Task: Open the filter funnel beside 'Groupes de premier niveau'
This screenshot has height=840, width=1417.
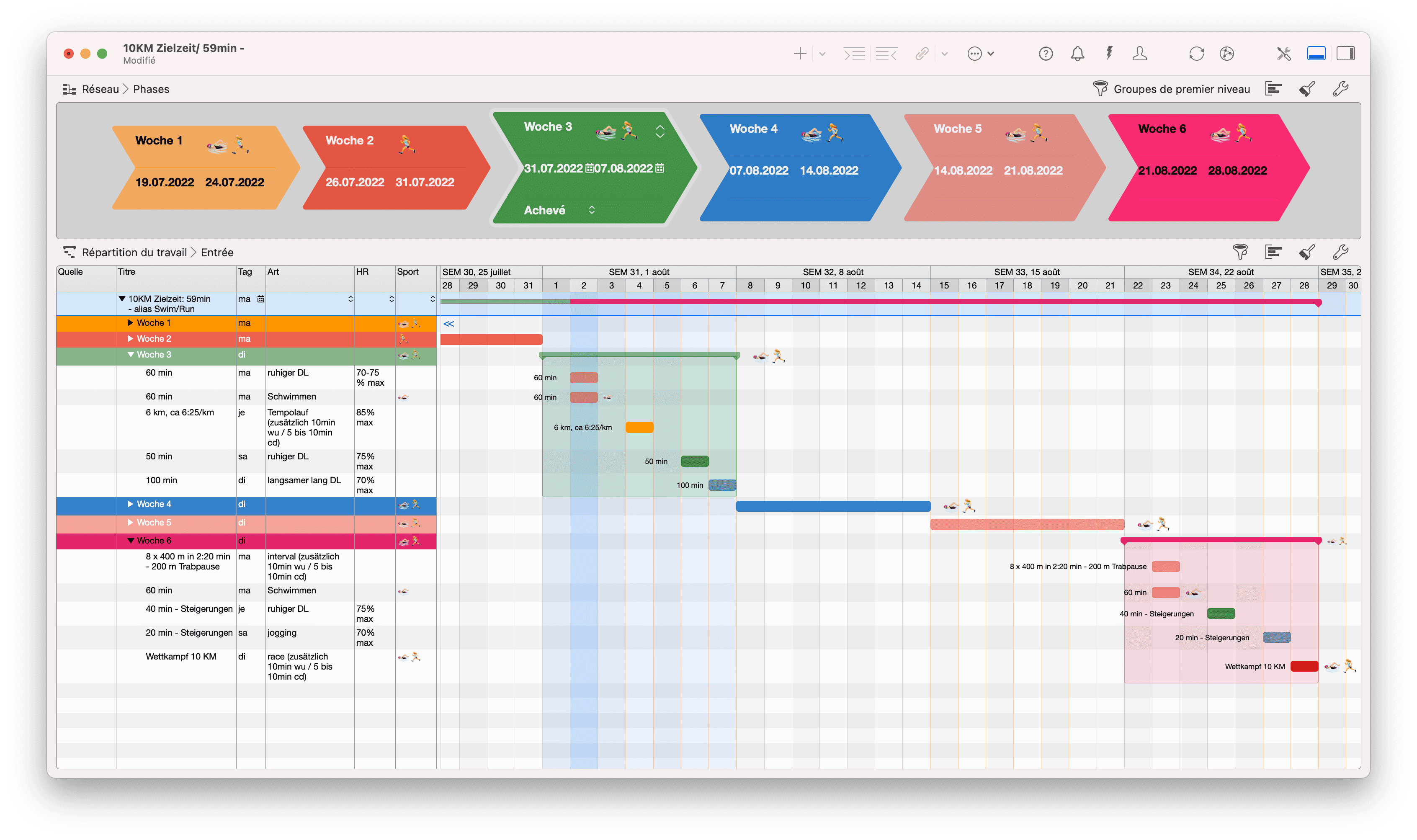Action: (1100, 89)
